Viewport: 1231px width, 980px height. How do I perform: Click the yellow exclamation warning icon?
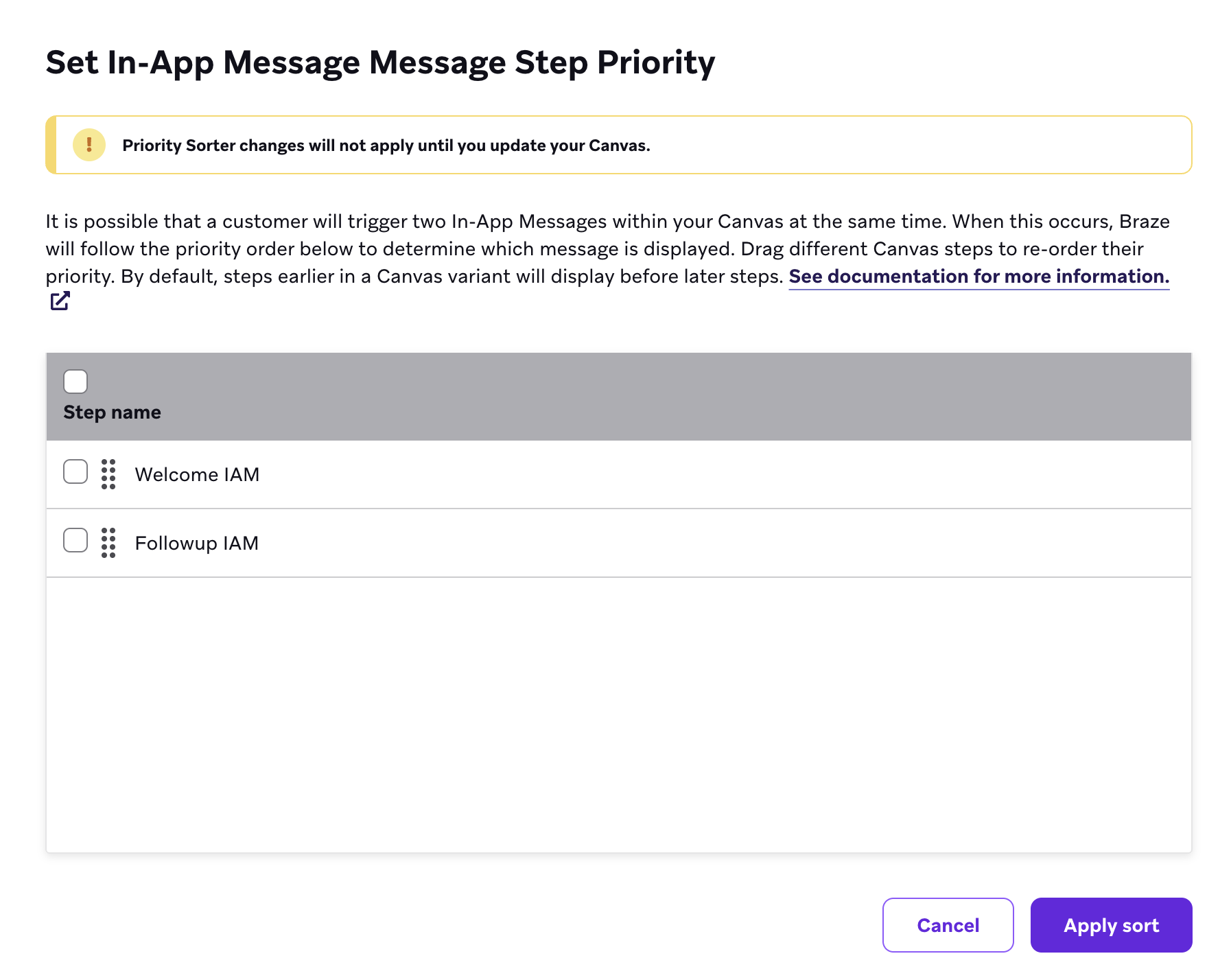coord(89,145)
